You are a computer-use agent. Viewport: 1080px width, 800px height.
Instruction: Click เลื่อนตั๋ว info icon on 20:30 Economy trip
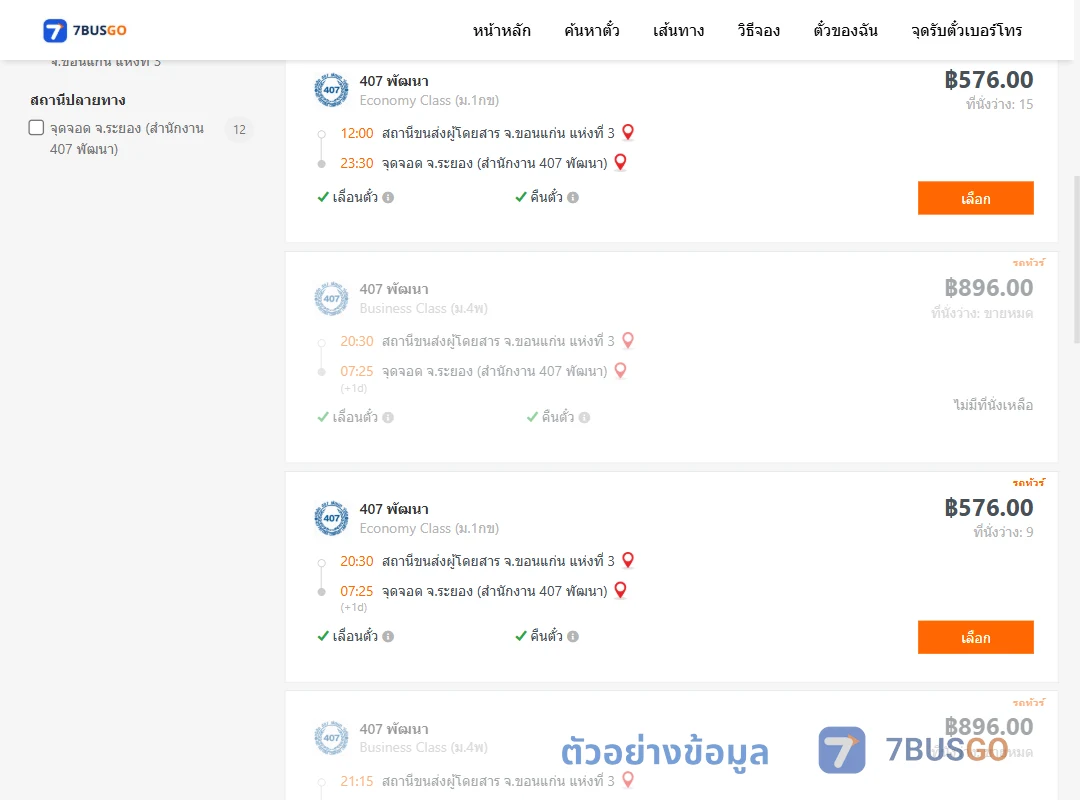tap(388, 637)
